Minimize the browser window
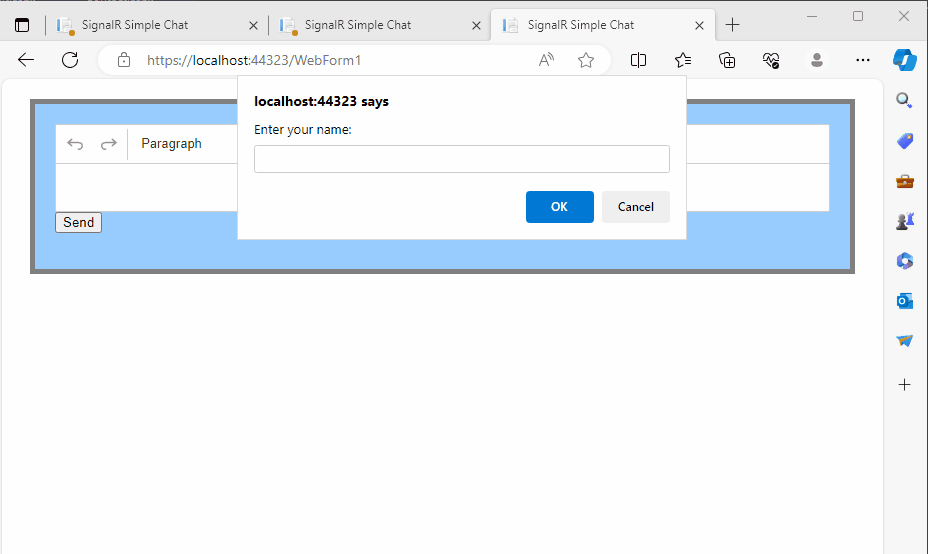 tap(812, 17)
